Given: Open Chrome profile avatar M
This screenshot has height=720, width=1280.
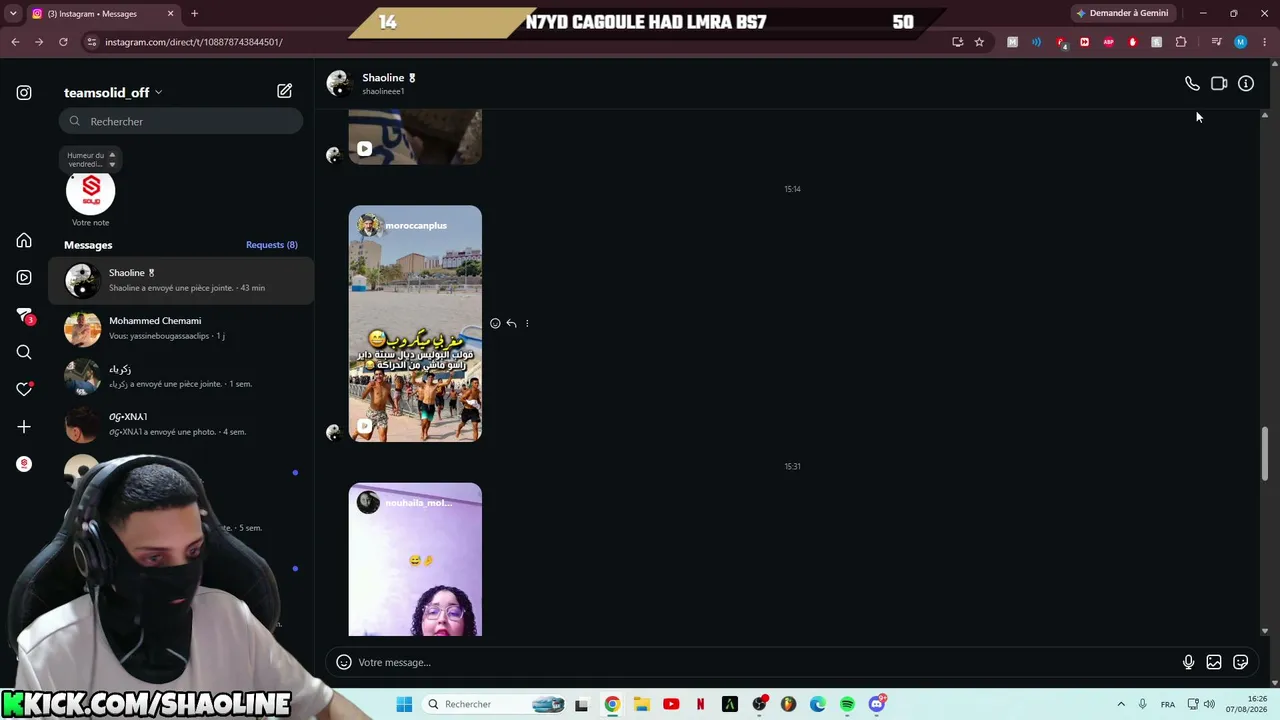Looking at the screenshot, I should point(1240,42).
